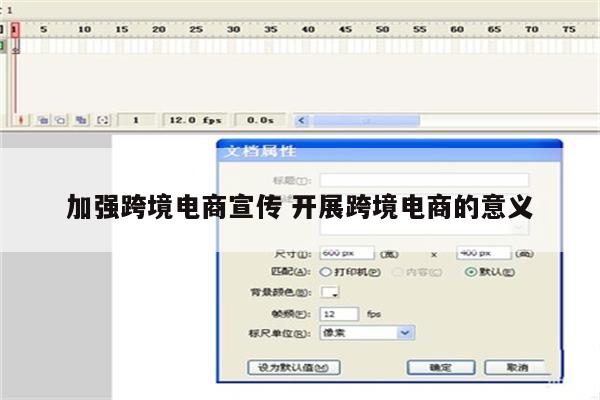Click the keyframe in layer frame 1
The height and width of the screenshot is (400, 600).
click(x=15, y=47)
